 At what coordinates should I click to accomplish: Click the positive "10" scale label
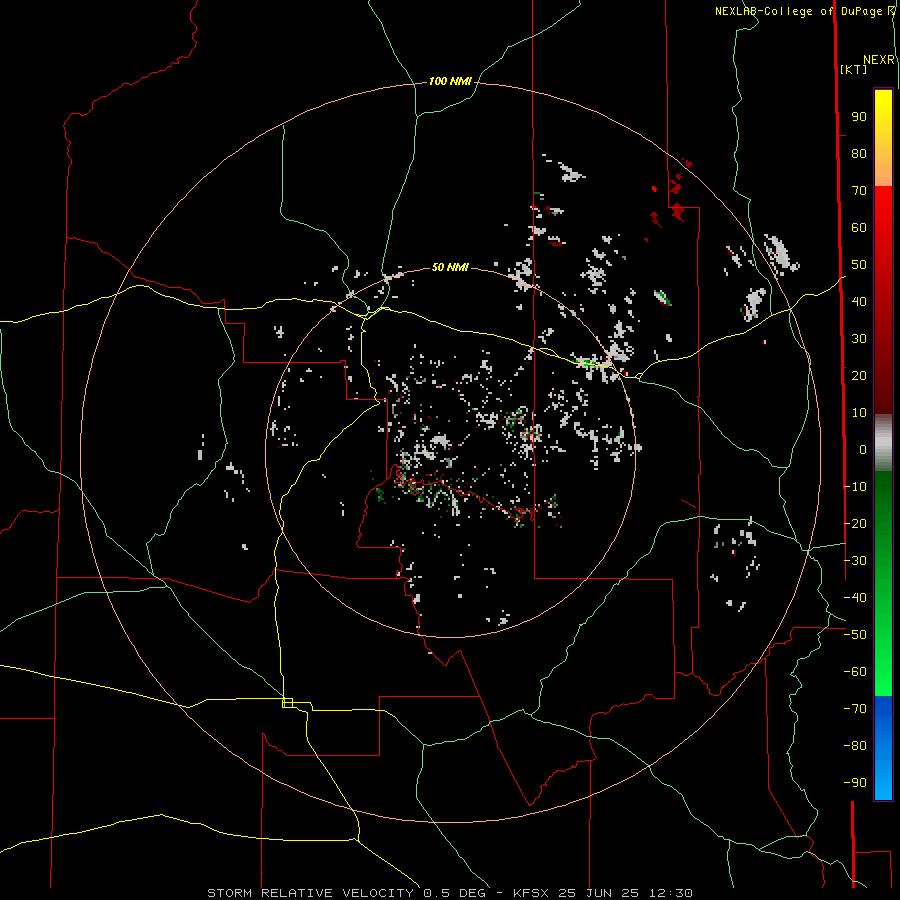[859, 413]
